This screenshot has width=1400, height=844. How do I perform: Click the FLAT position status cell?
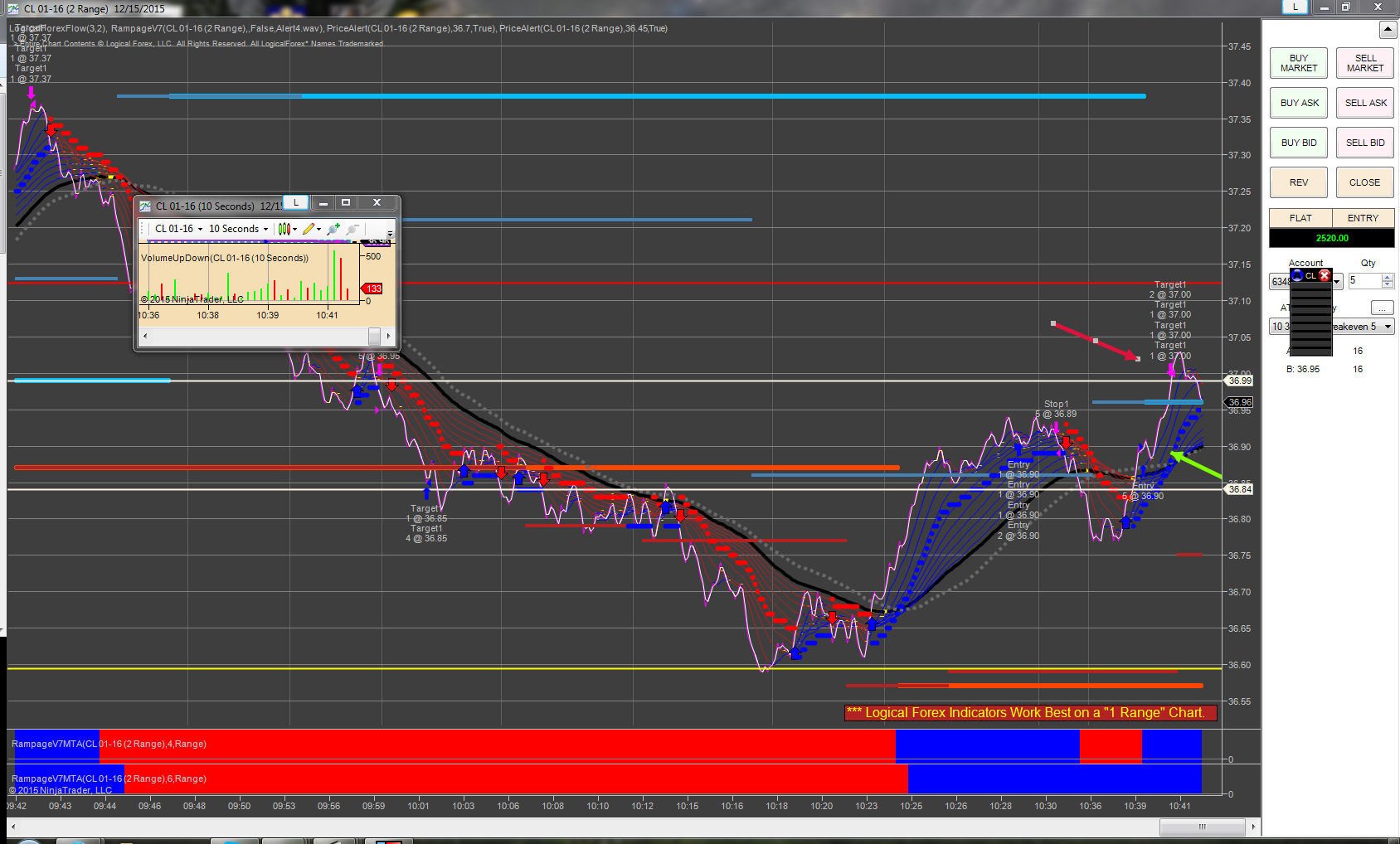pos(1300,218)
